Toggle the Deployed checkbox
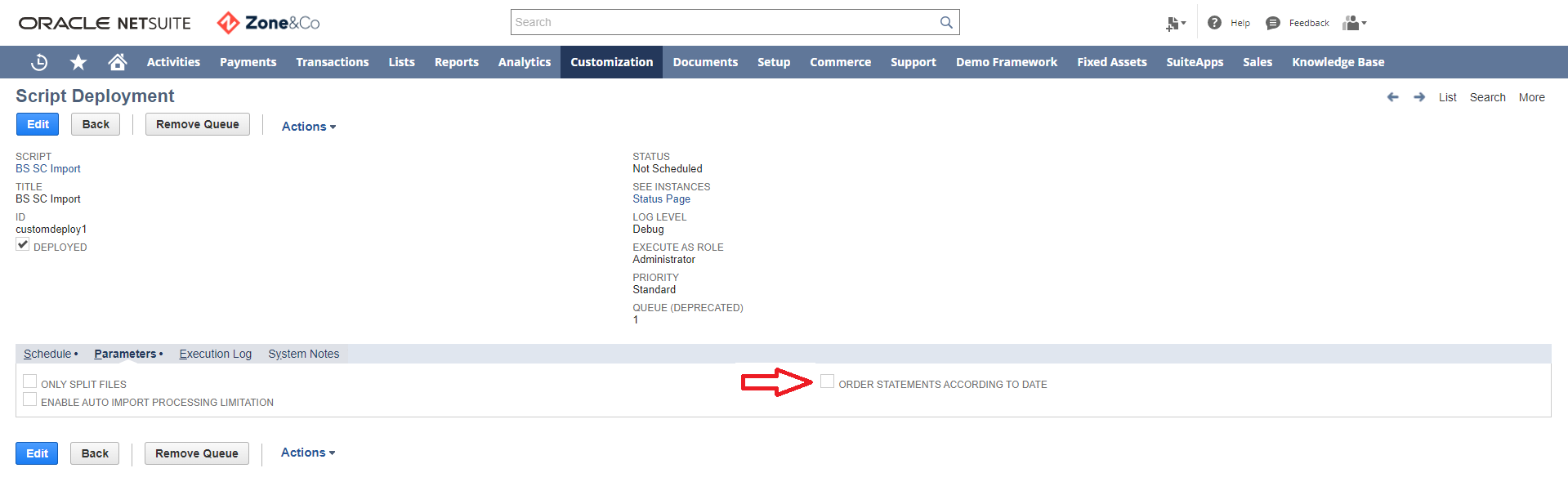 23,244
